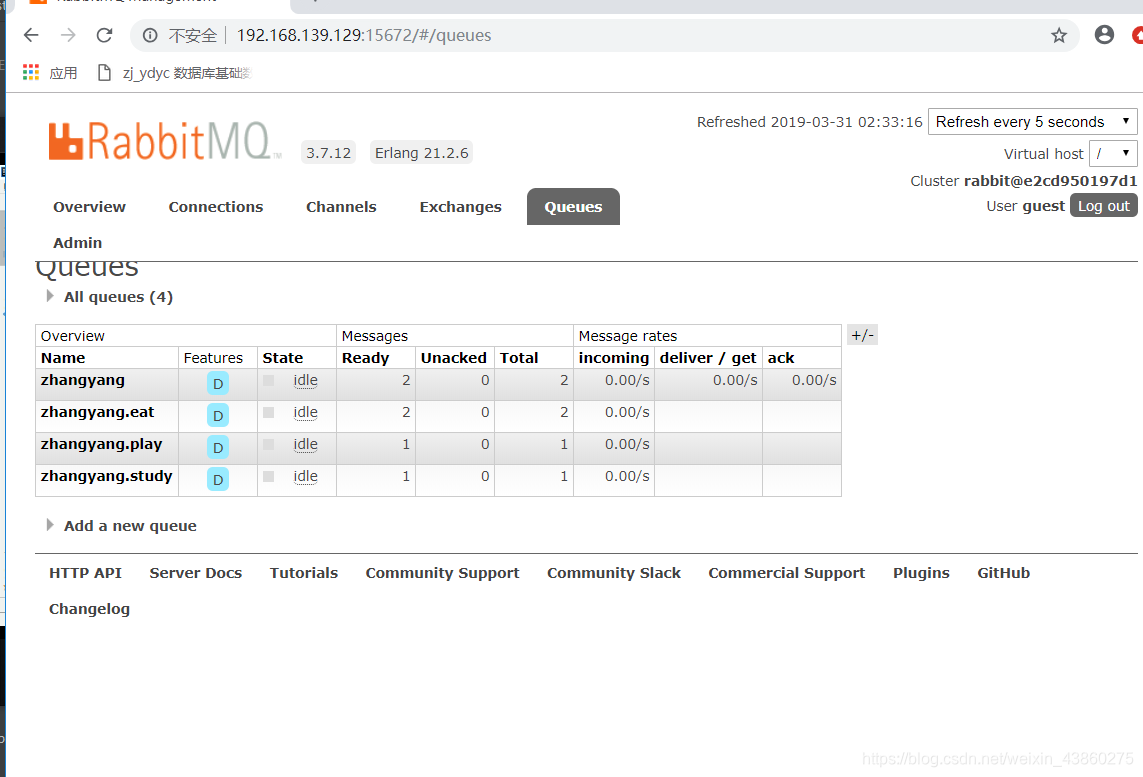Switch to the Exchanges tab
Screen dimensions: 1143x777
(x=461, y=207)
